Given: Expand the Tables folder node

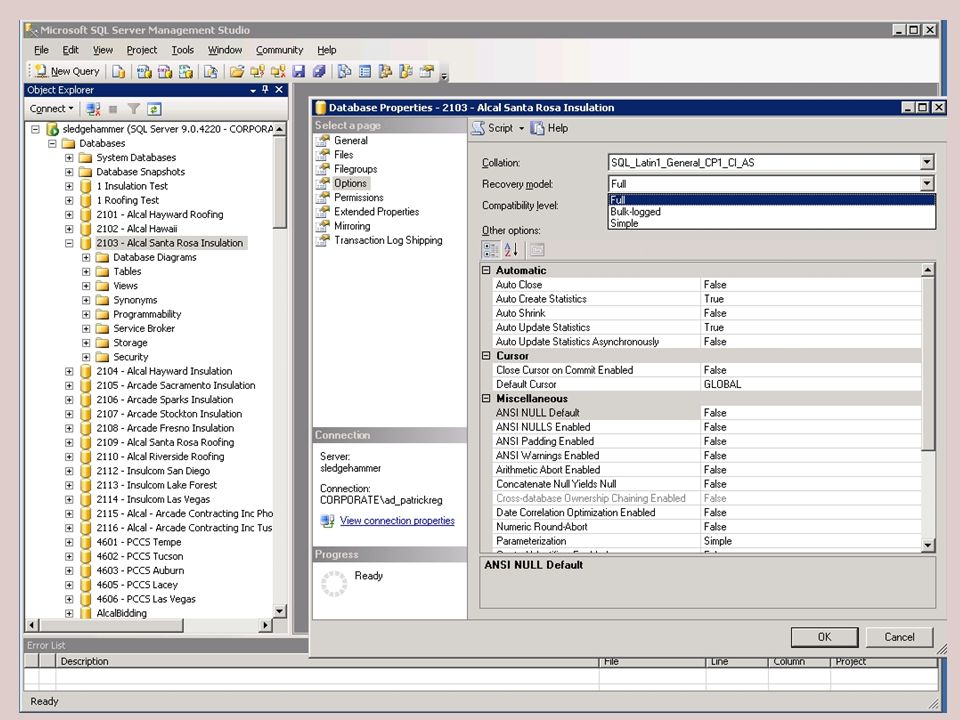Looking at the screenshot, I should point(86,272).
